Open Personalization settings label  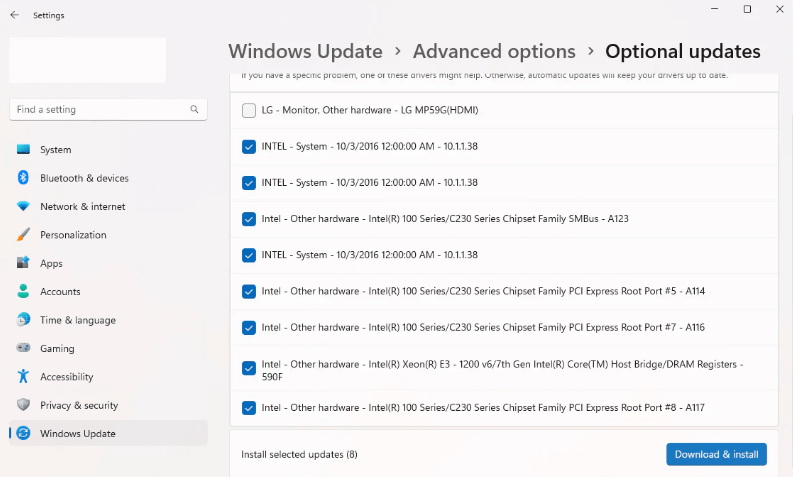click(73, 235)
